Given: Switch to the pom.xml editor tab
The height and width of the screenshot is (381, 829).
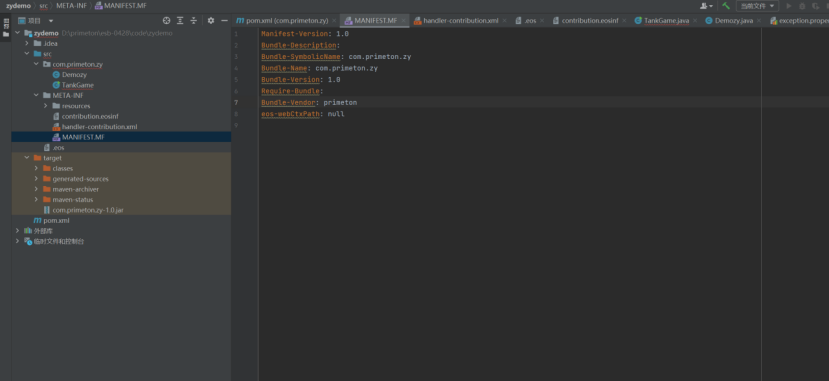Looking at the screenshot, I should tap(282, 21).
